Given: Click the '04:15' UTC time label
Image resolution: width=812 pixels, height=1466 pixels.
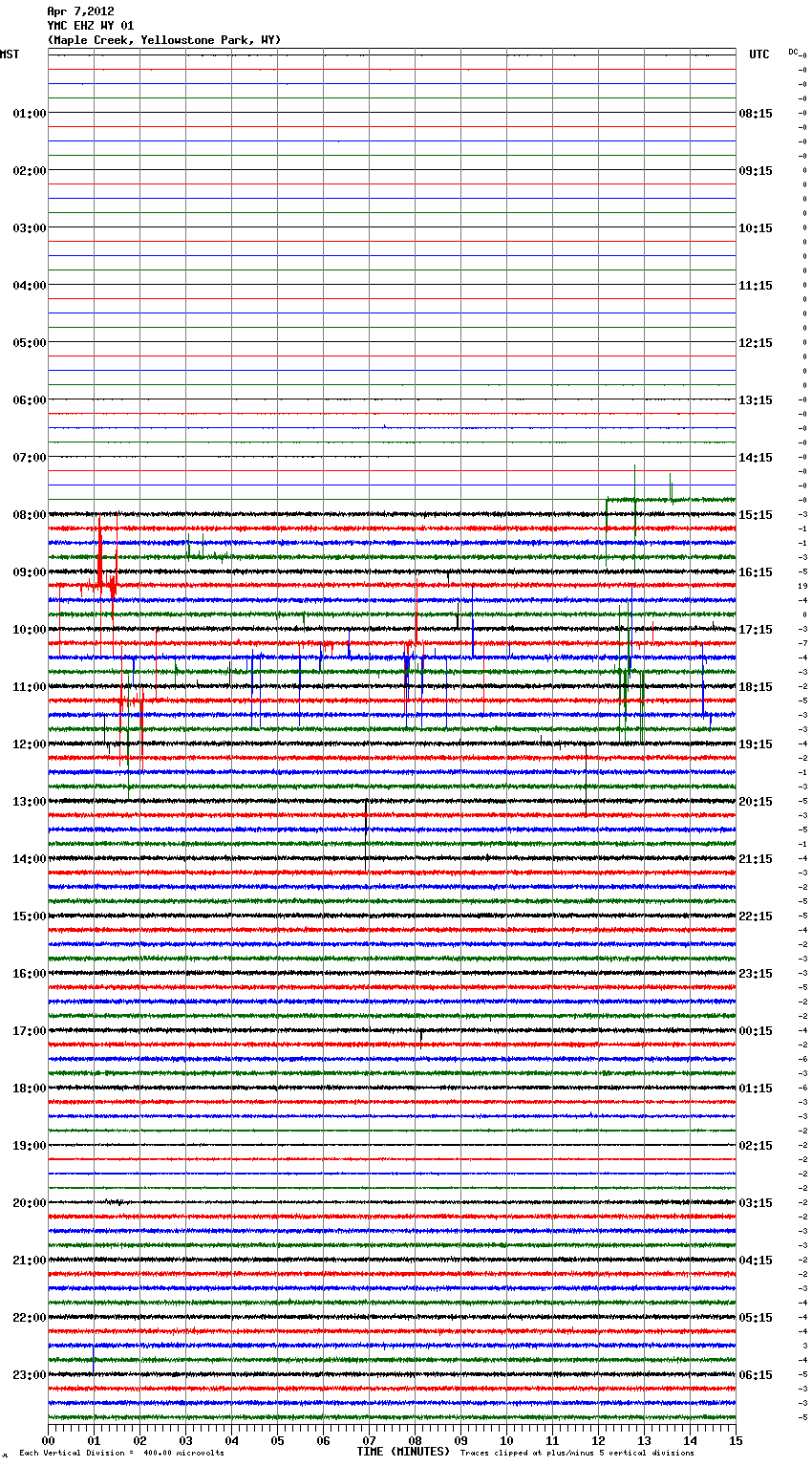Looking at the screenshot, I should pos(756,1261).
